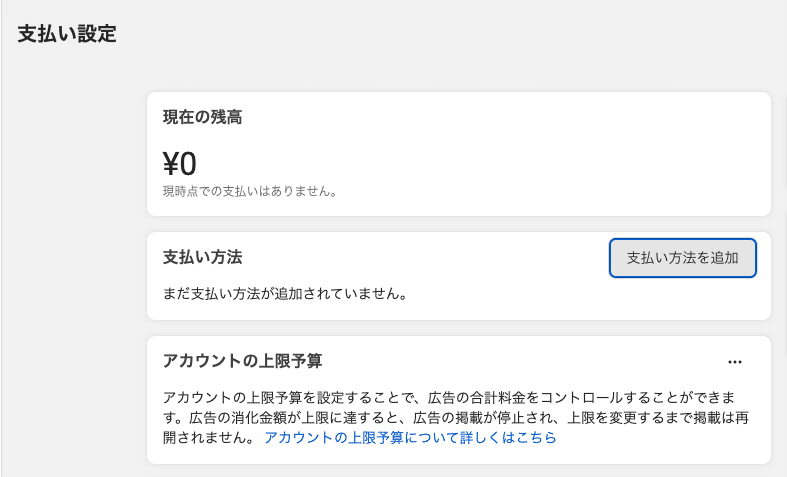Open the three-dot menu for アカウントの上限予算
The height and width of the screenshot is (477, 787).
(x=735, y=362)
